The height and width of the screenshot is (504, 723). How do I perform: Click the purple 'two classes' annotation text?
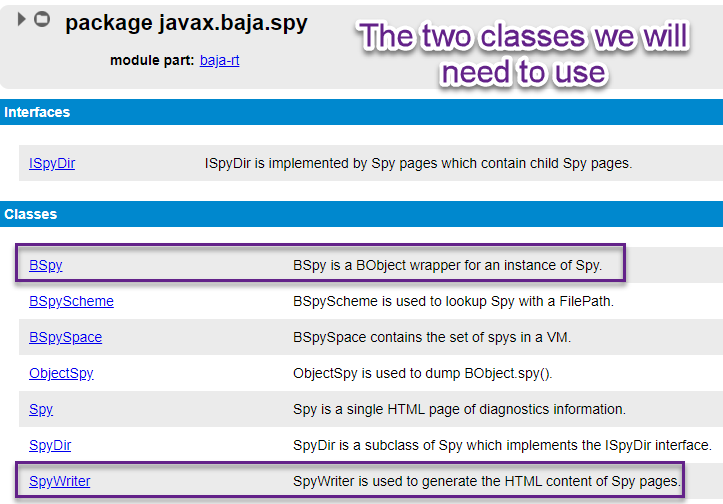click(x=524, y=53)
